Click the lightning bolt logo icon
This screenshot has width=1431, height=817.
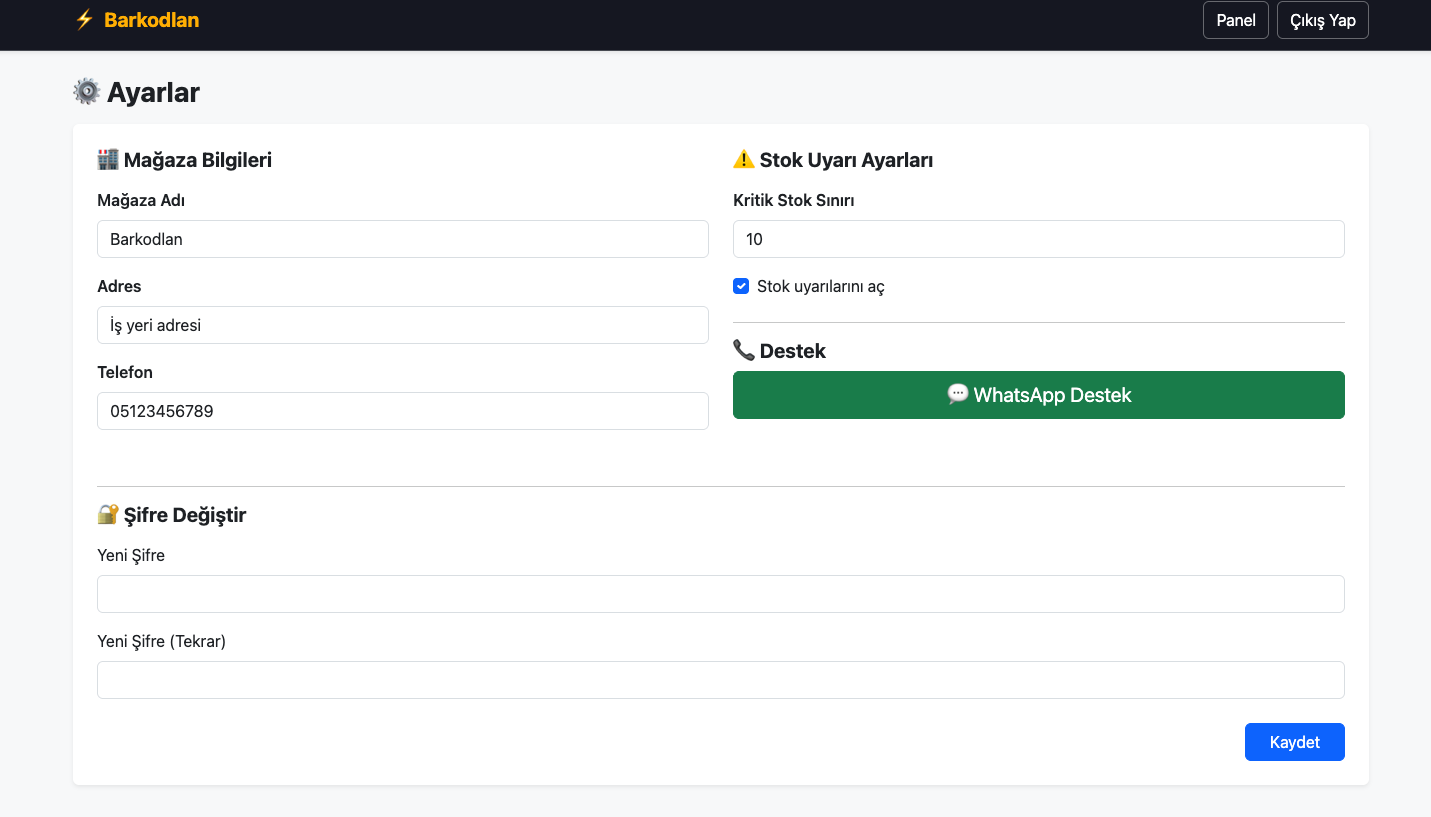(x=84, y=20)
